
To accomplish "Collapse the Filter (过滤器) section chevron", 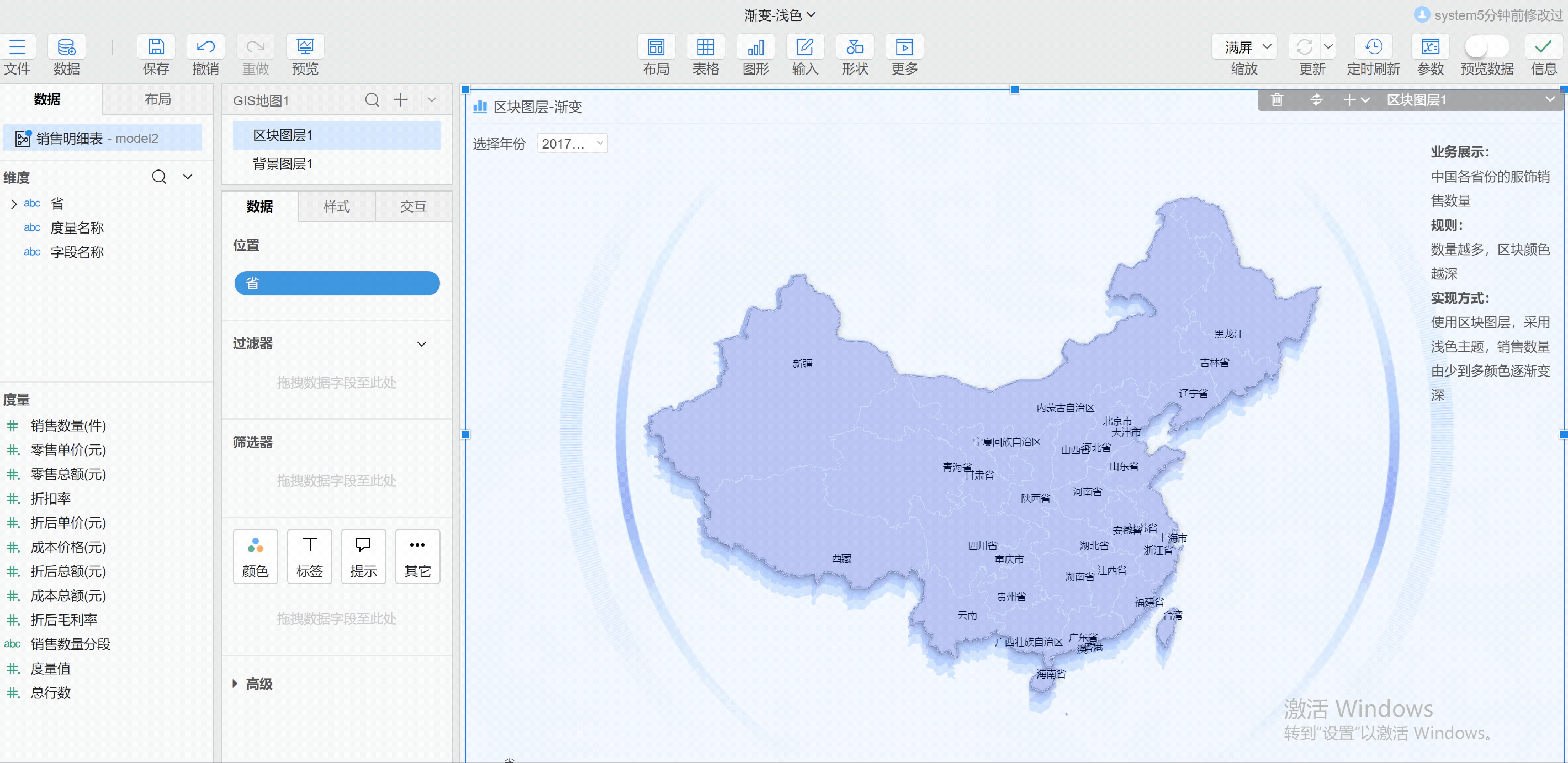I will (x=421, y=344).
